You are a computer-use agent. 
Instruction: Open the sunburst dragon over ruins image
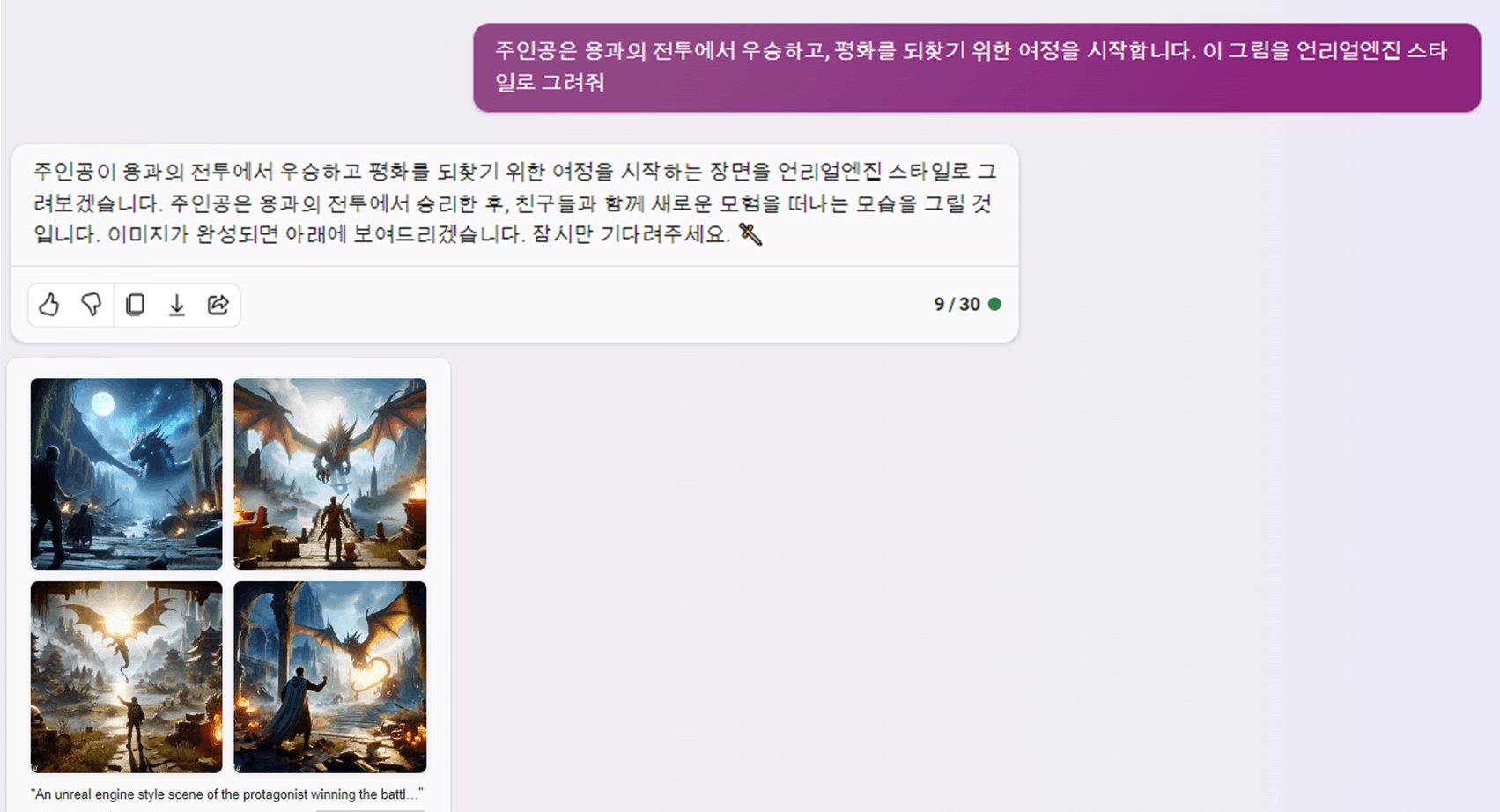[126, 677]
